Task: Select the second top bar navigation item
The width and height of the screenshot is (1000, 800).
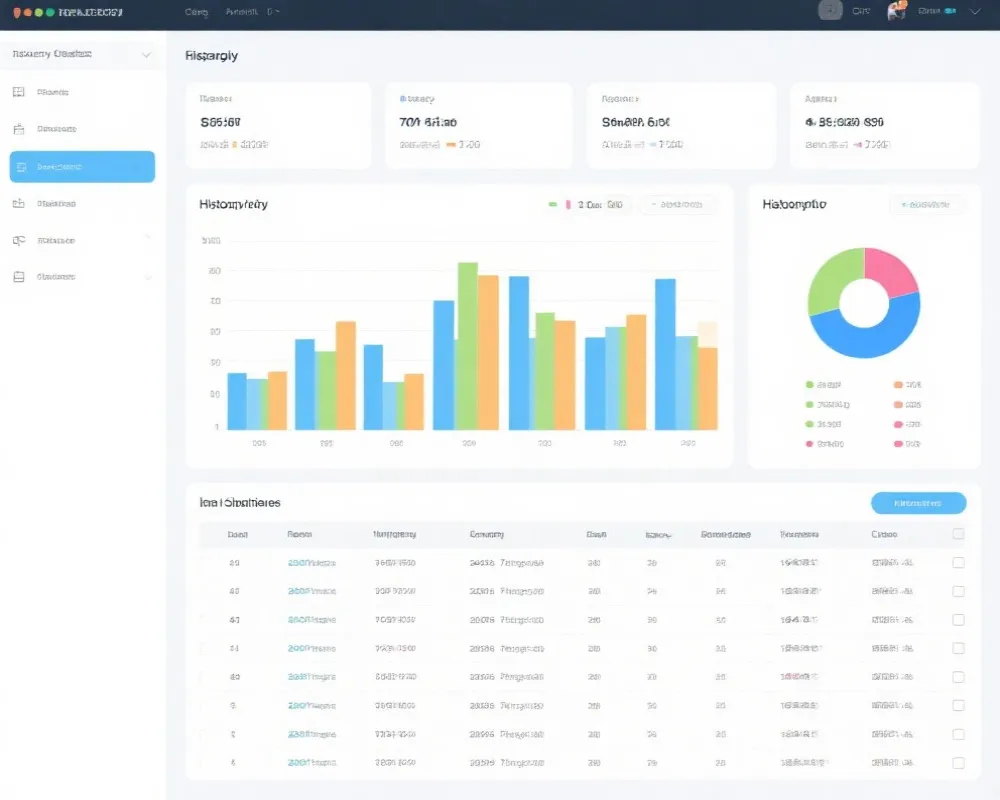Action: click(242, 12)
